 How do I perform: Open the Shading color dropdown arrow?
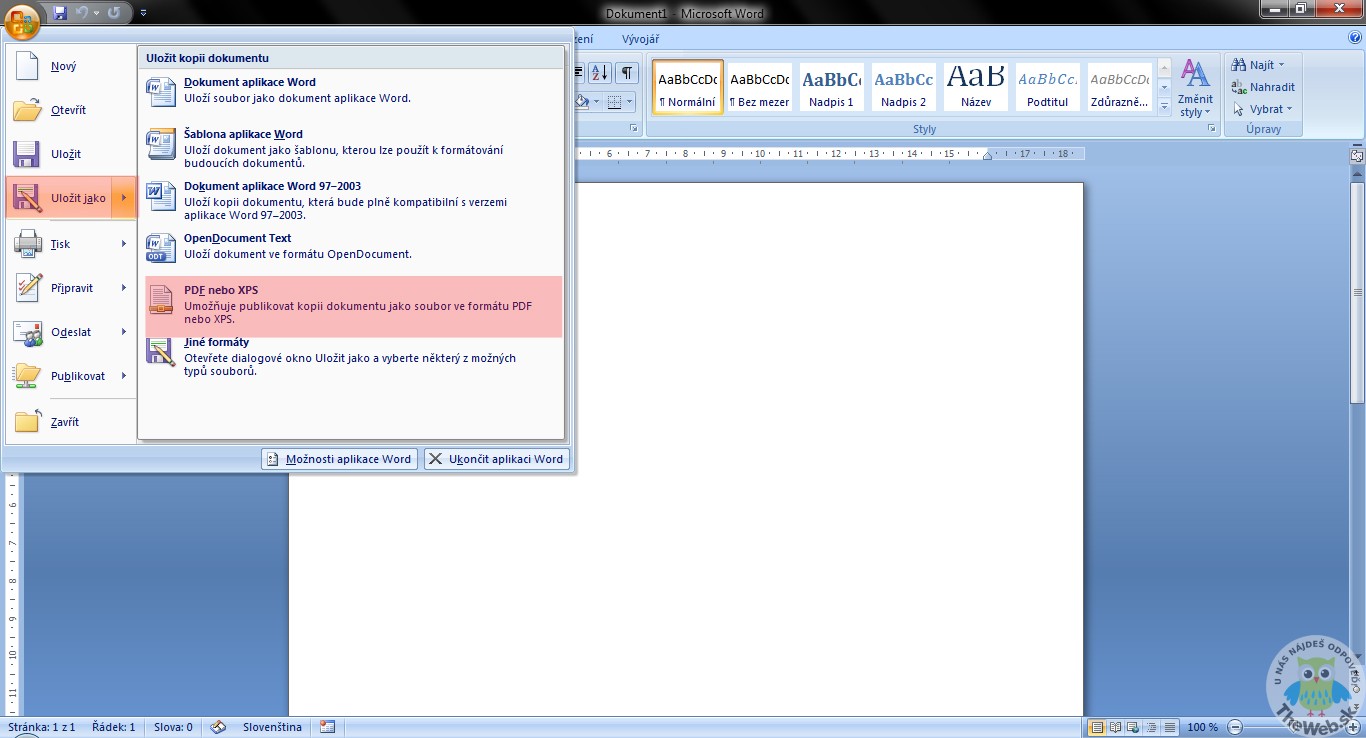point(597,101)
